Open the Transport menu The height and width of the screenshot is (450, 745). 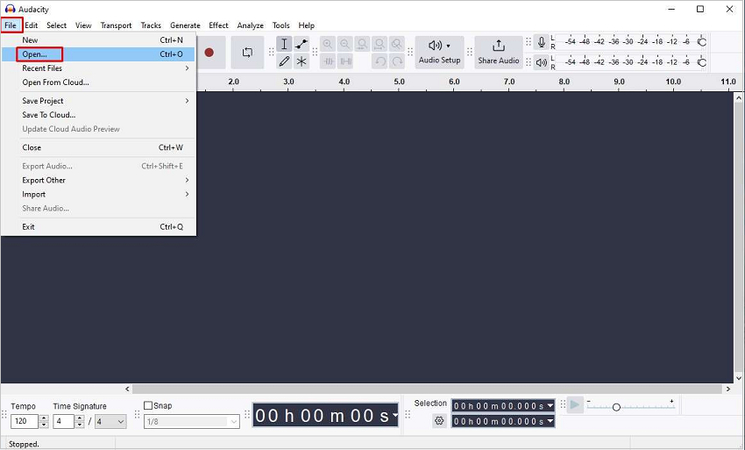pyautogui.click(x=116, y=25)
